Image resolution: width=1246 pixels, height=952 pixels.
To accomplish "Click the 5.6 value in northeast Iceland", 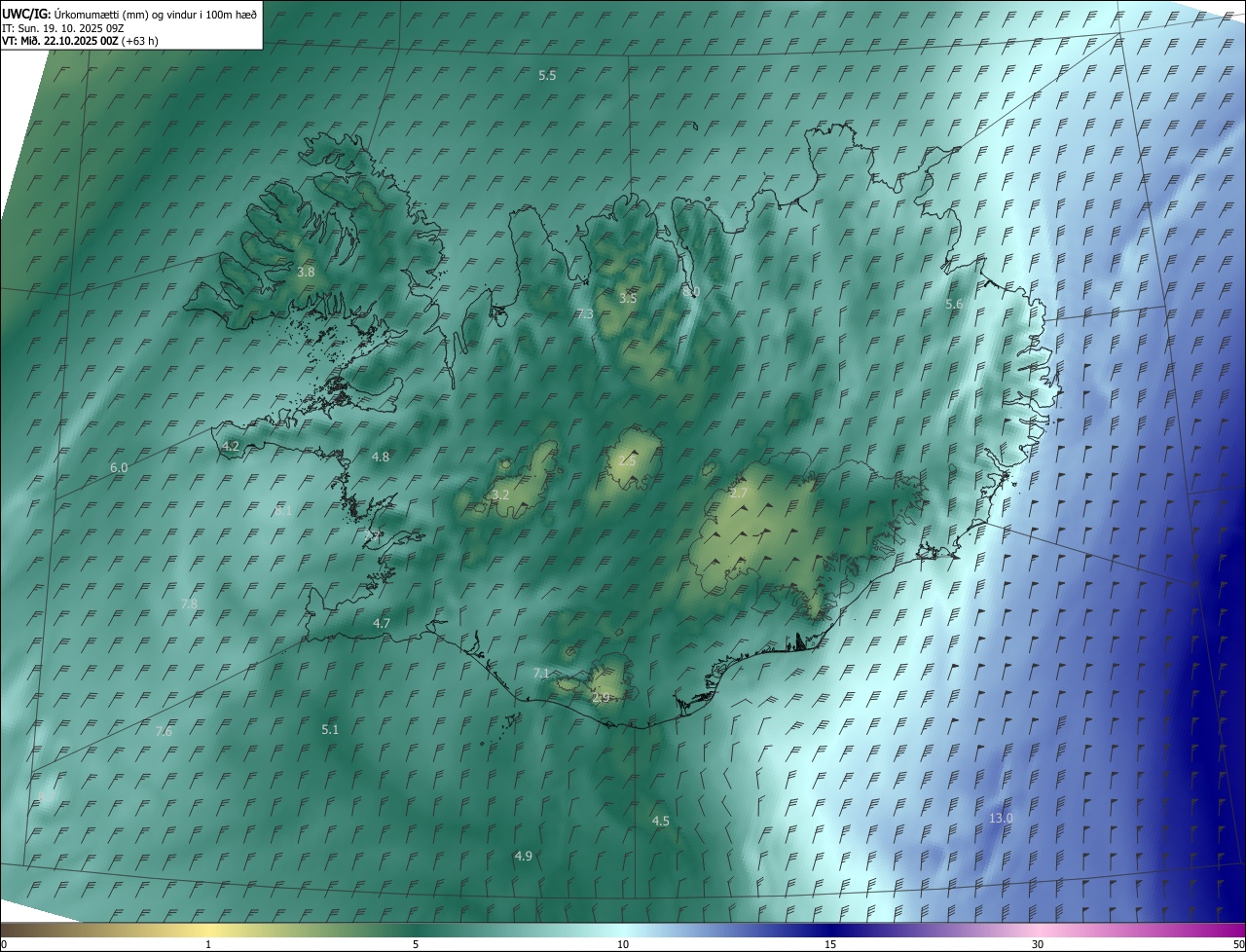I will pos(954,304).
